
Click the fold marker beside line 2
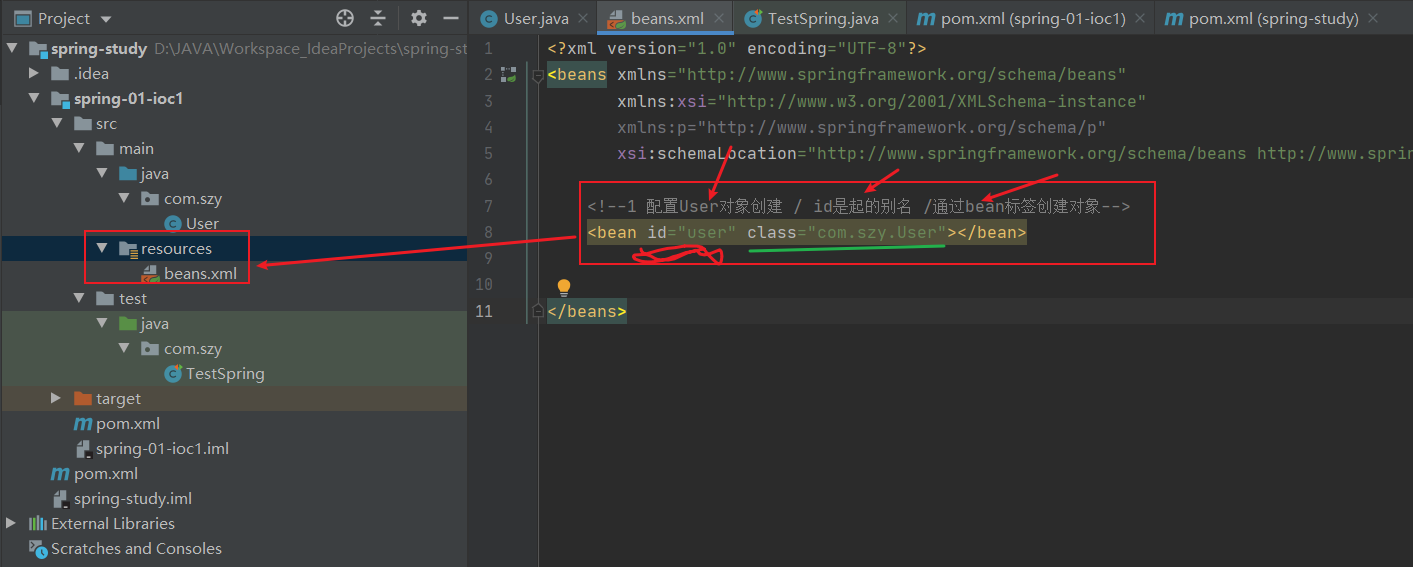point(538,75)
